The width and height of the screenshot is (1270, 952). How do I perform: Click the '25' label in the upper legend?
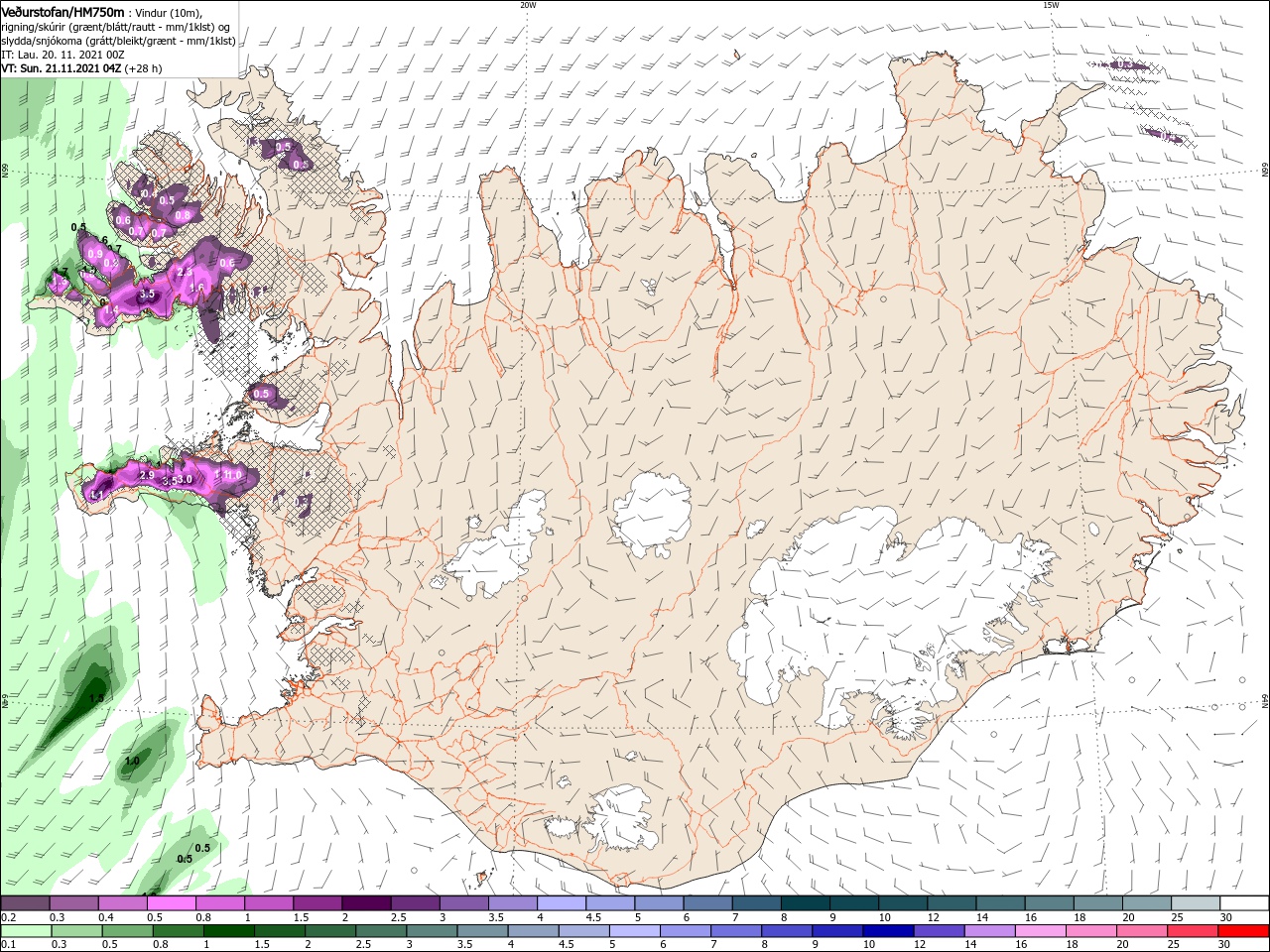click(1176, 917)
